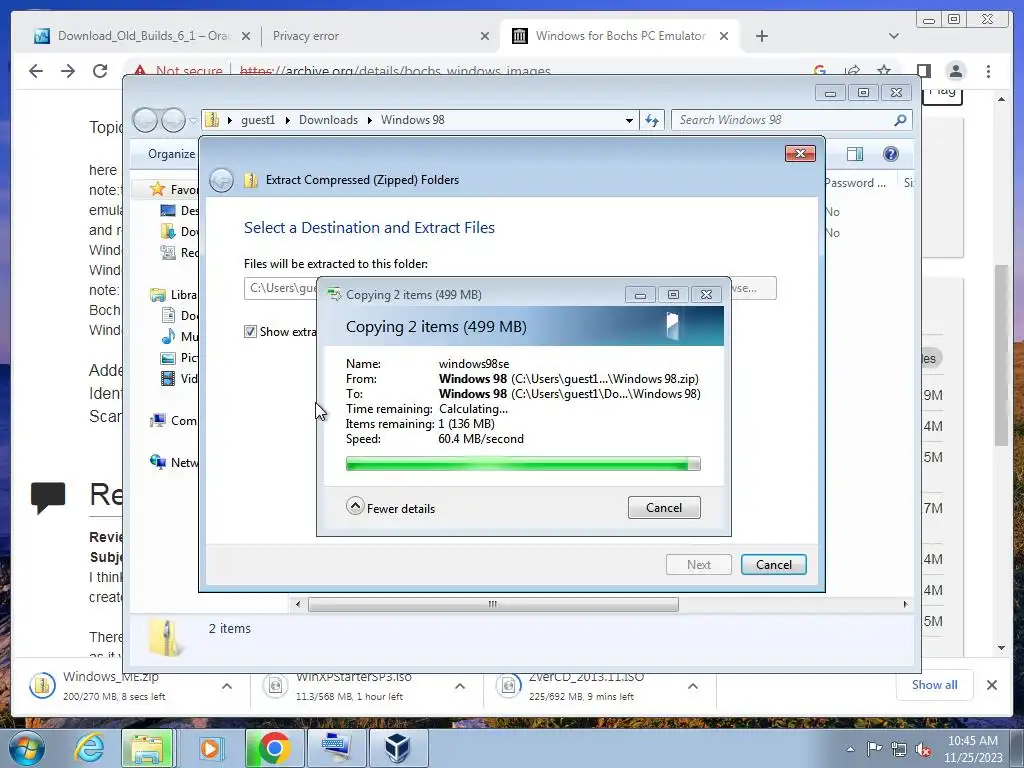This screenshot has width=1024, height=768.
Task: Click the Not secure warning indicator
Action: 178,70
